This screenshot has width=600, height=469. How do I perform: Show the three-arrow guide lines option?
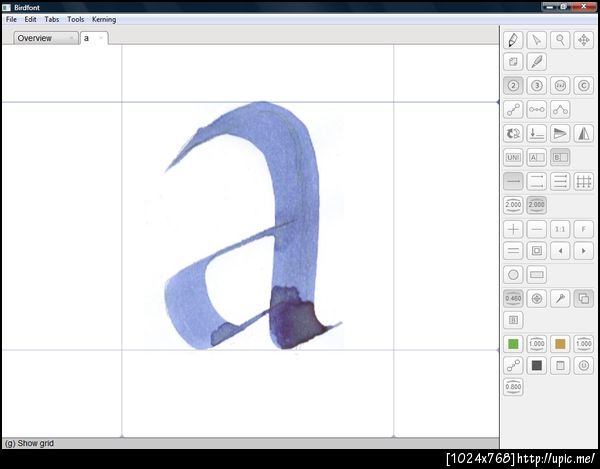[x=560, y=181]
